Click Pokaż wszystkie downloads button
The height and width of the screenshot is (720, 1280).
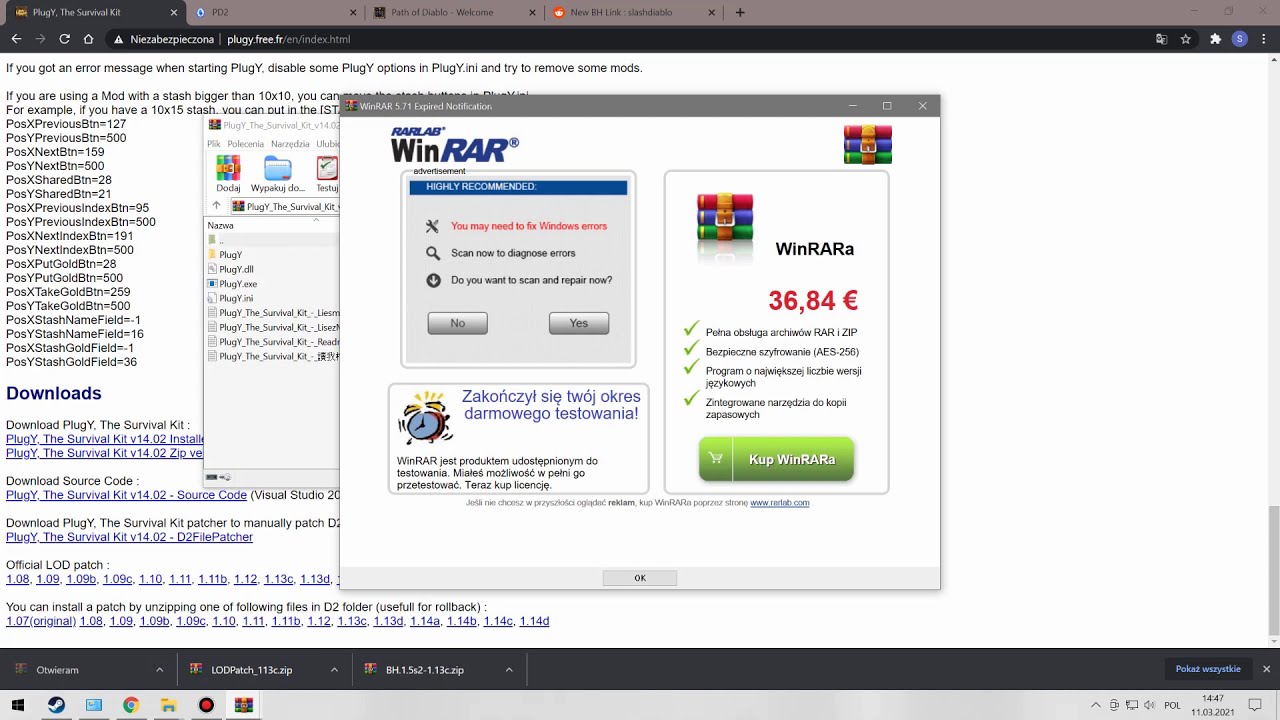[1208, 669]
